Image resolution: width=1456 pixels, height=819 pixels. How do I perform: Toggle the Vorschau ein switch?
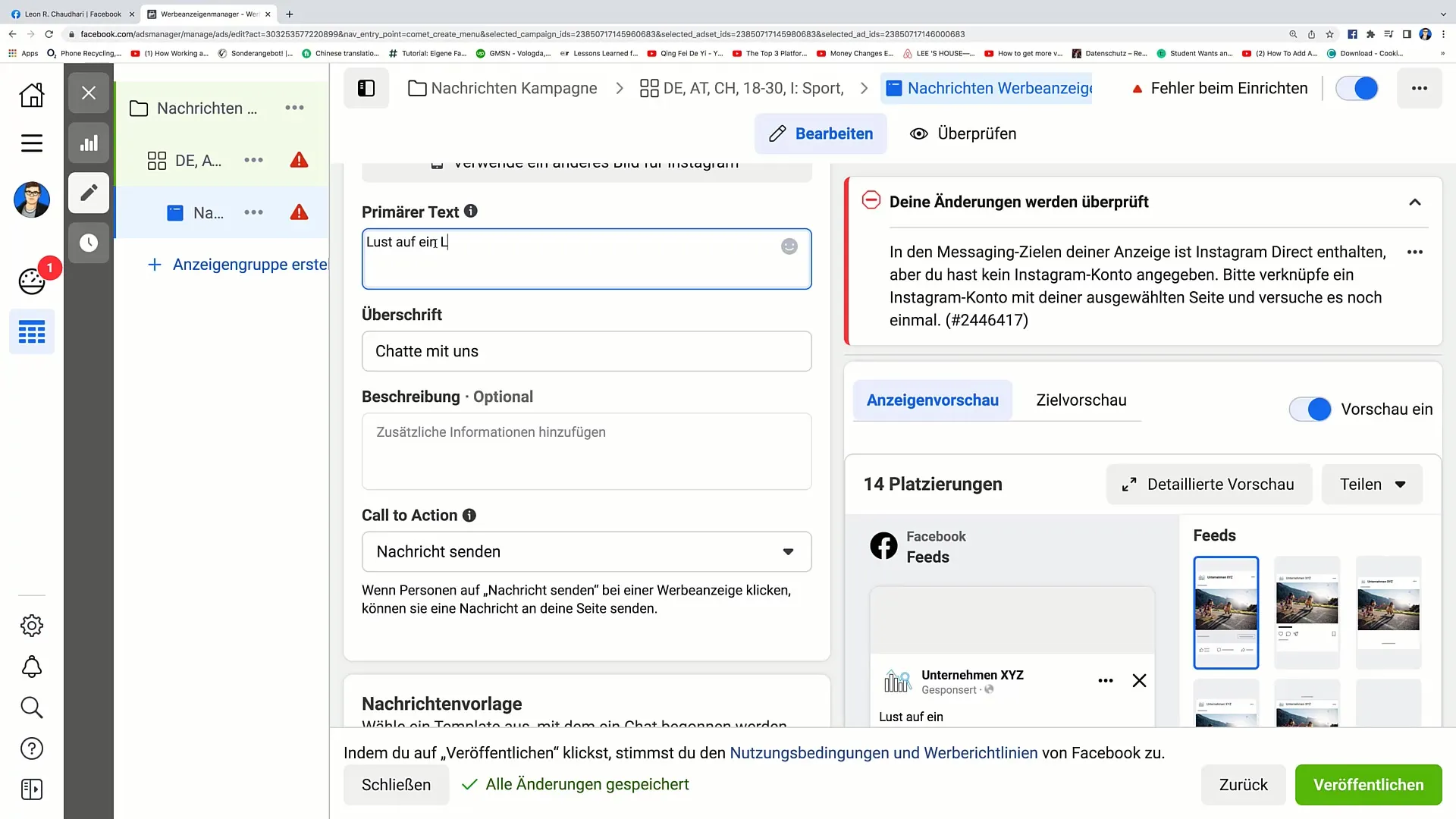point(1310,409)
